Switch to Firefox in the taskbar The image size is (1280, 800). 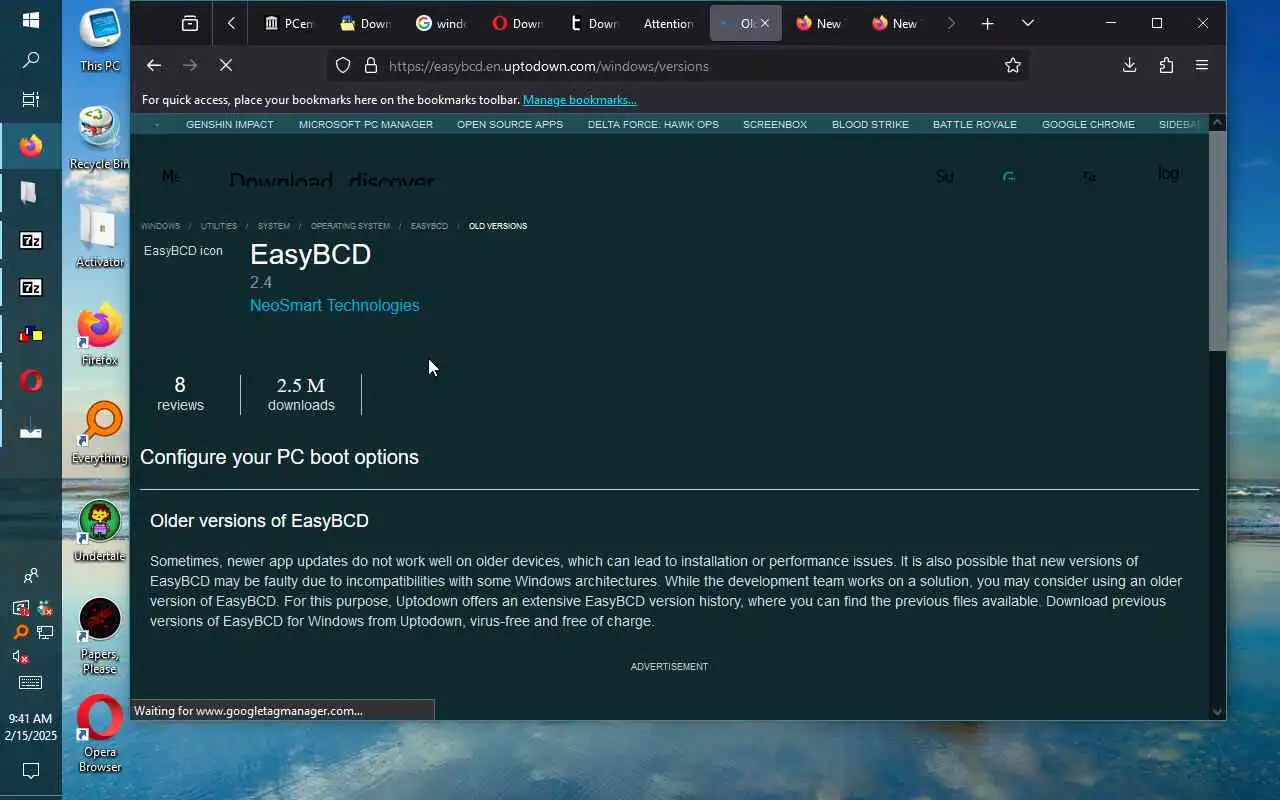(x=31, y=146)
